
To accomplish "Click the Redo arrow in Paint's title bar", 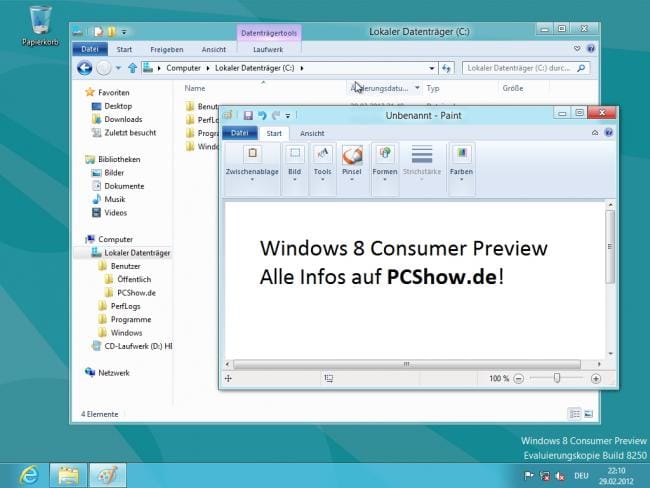I will pos(276,115).
